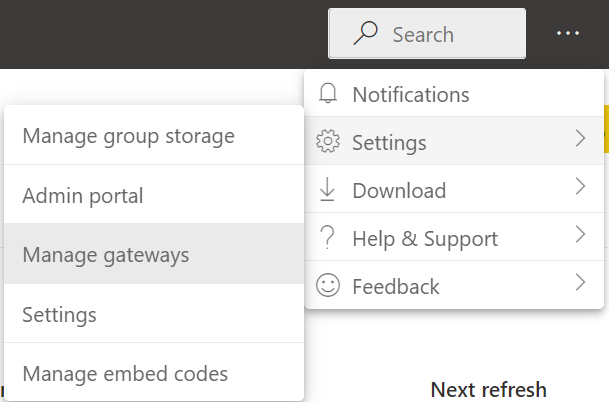Open the Admin portal entry
The width and height of the screenshot is (609, 402).
(83, 195)
